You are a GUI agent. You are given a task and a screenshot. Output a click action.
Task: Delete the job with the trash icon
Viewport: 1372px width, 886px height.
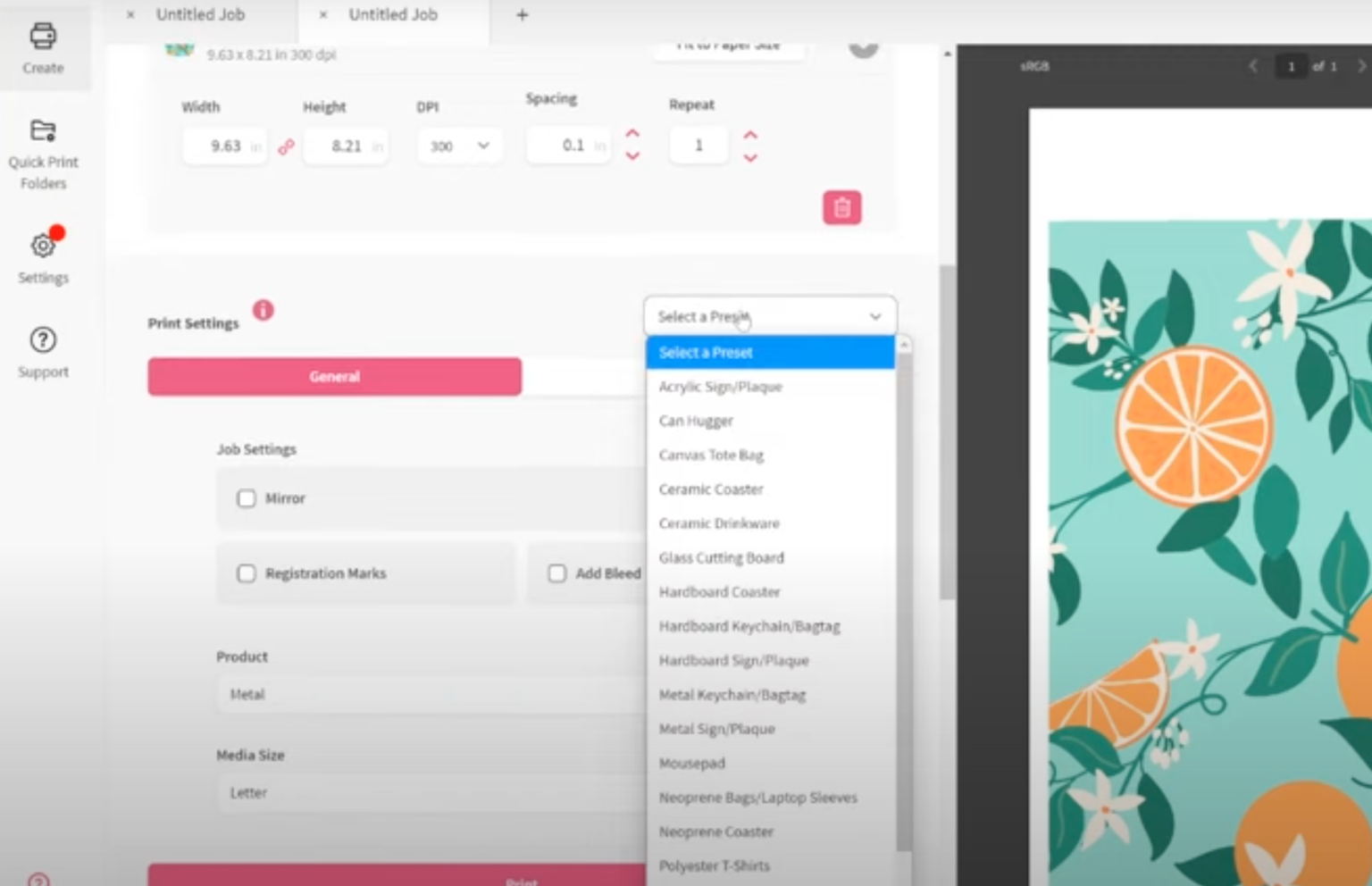[x=841, y=206]
